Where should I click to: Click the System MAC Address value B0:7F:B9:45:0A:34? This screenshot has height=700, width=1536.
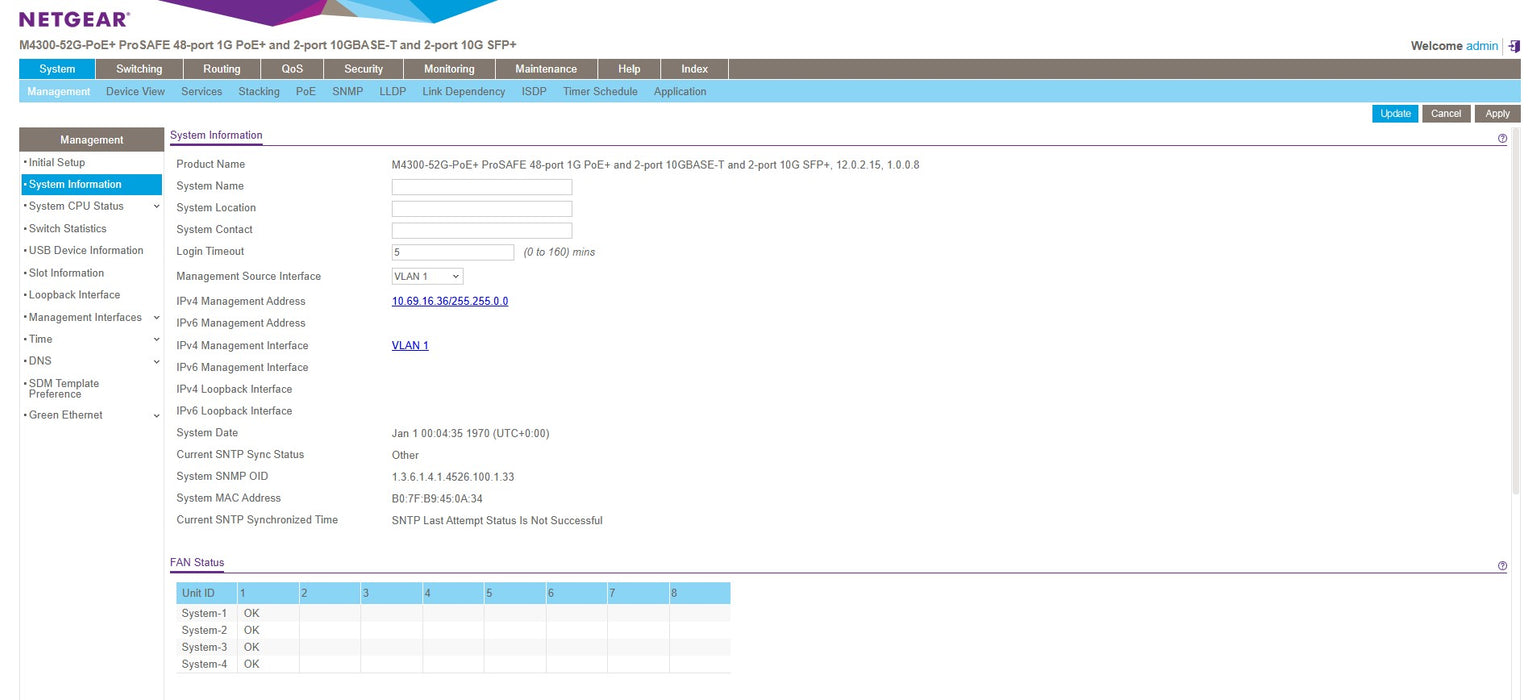(437, 499)
